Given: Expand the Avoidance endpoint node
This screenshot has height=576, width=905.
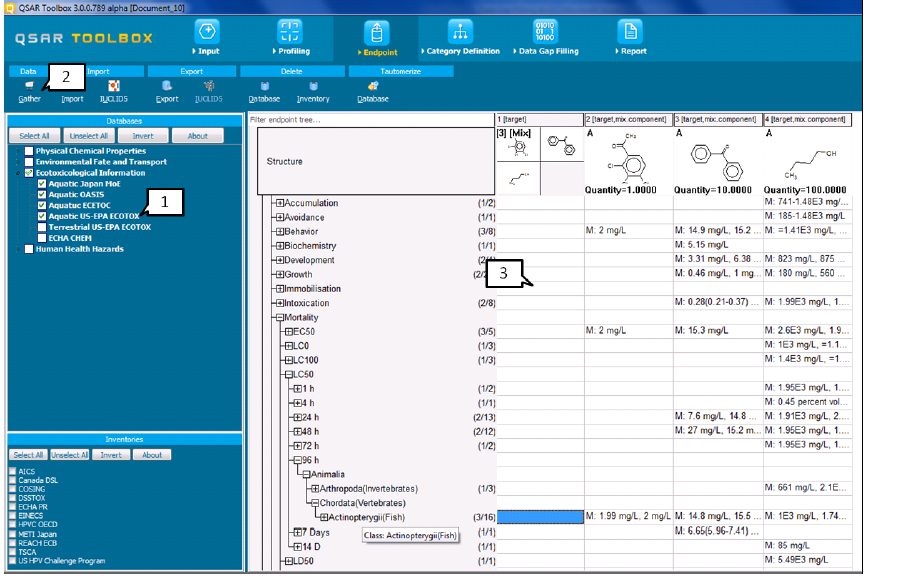Looking at the screenshot, I should pyautogui.click(x=280, y=218).
